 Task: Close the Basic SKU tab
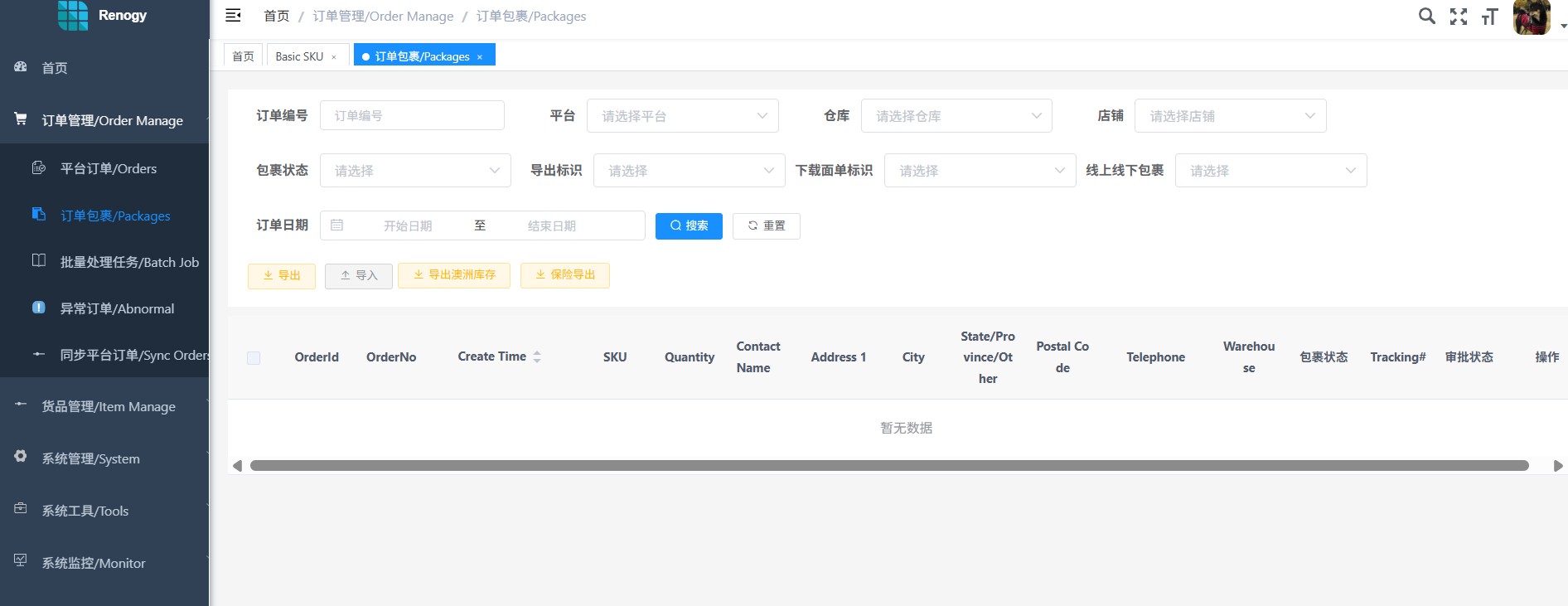[x=334, y=57]
